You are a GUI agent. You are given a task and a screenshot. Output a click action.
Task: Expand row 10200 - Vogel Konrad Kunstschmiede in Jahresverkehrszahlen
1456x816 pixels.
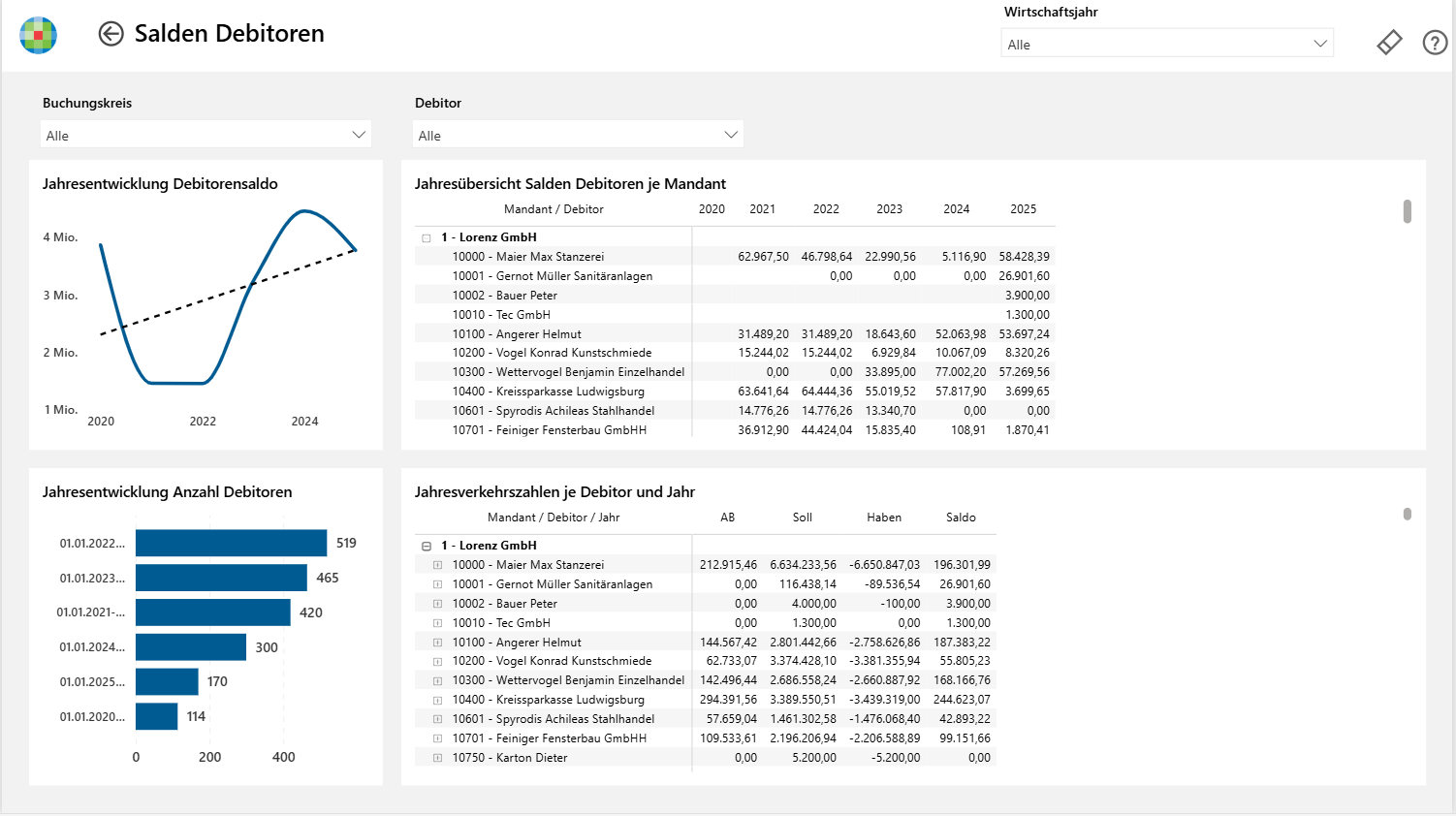tap(437, 661)
